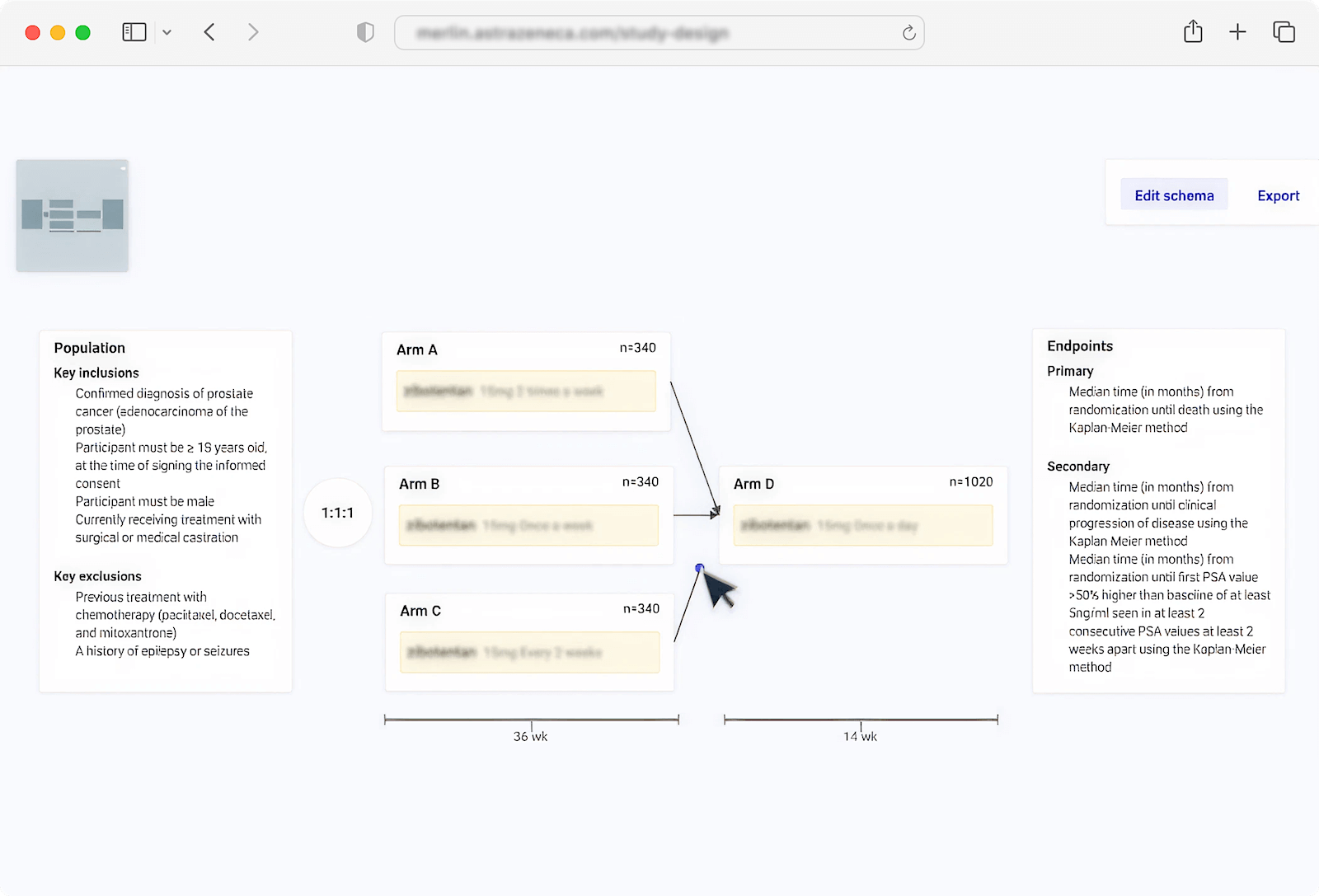Click the Edit schema button
The image size is (1319, 896).
(1173, 195)
